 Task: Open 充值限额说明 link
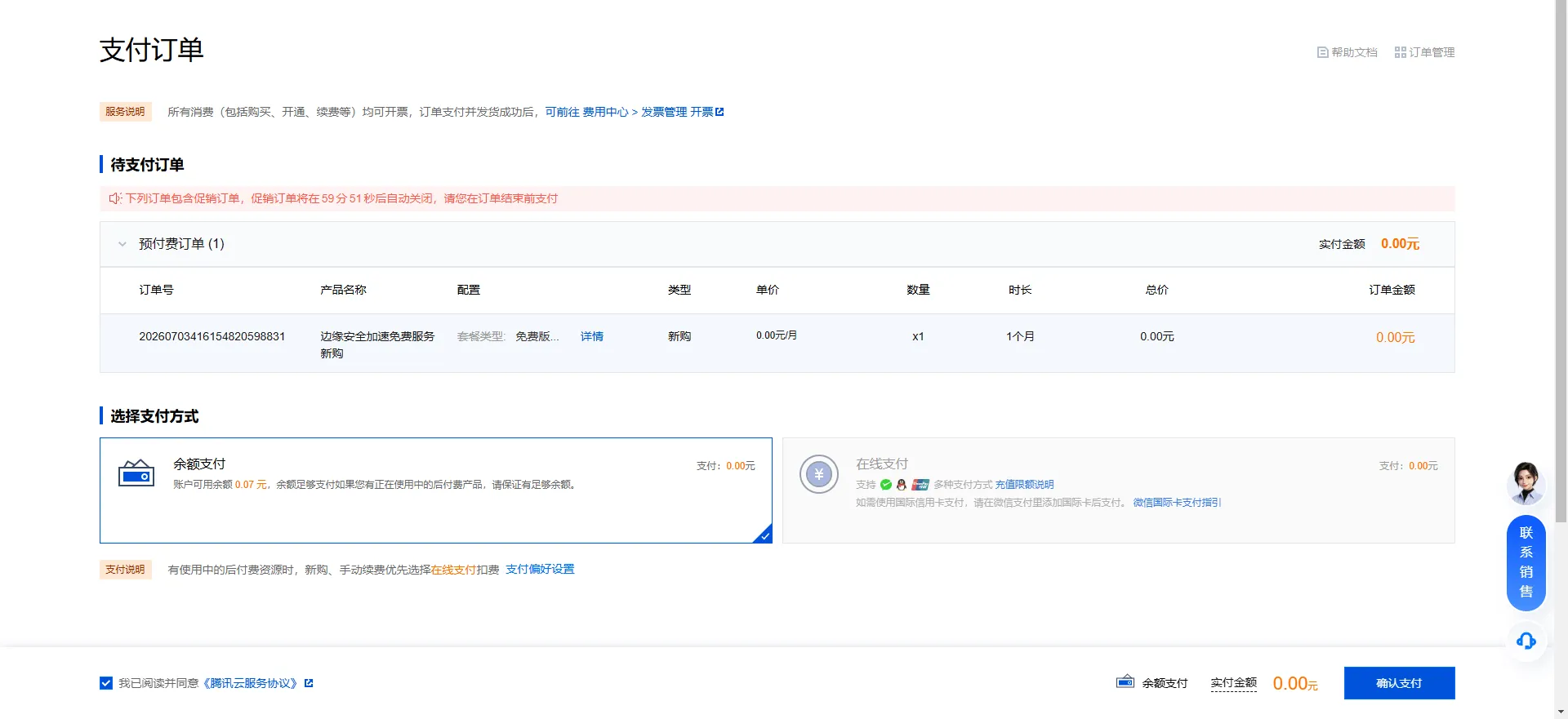pyautogui.click(x=1024, y=485)
